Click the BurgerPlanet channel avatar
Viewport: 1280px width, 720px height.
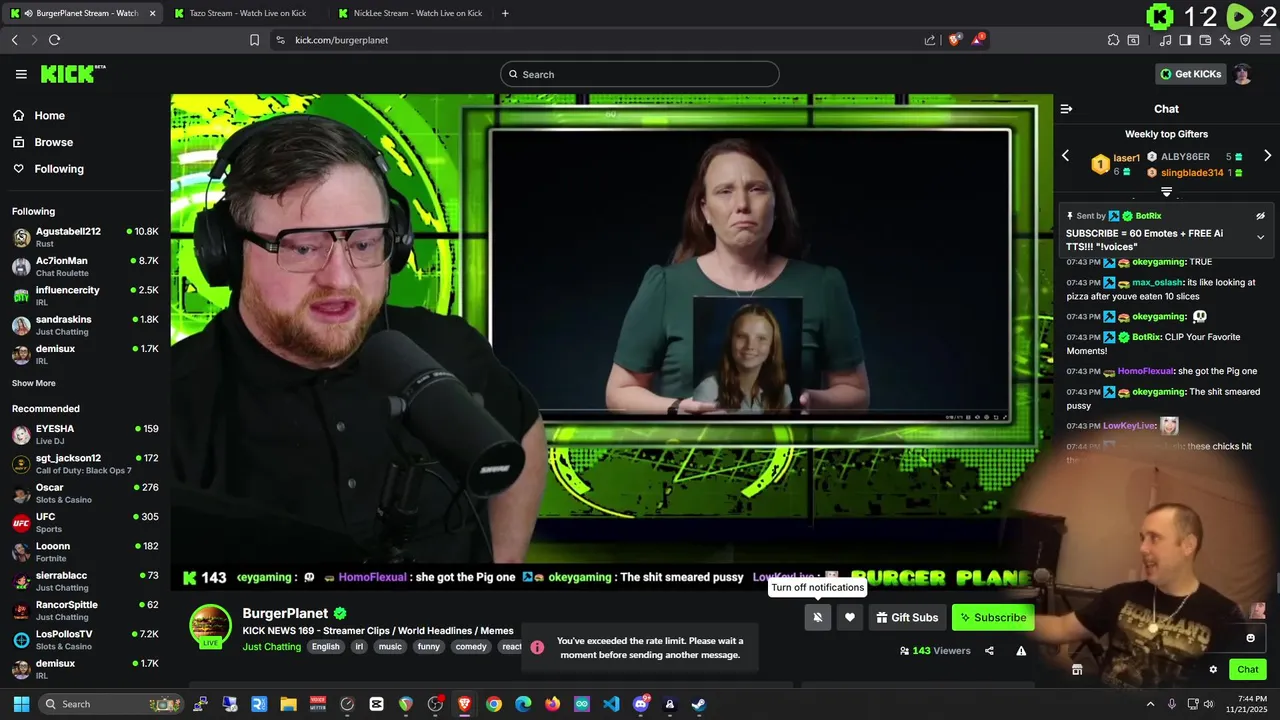pyautogui.click(x=210, y=625)
